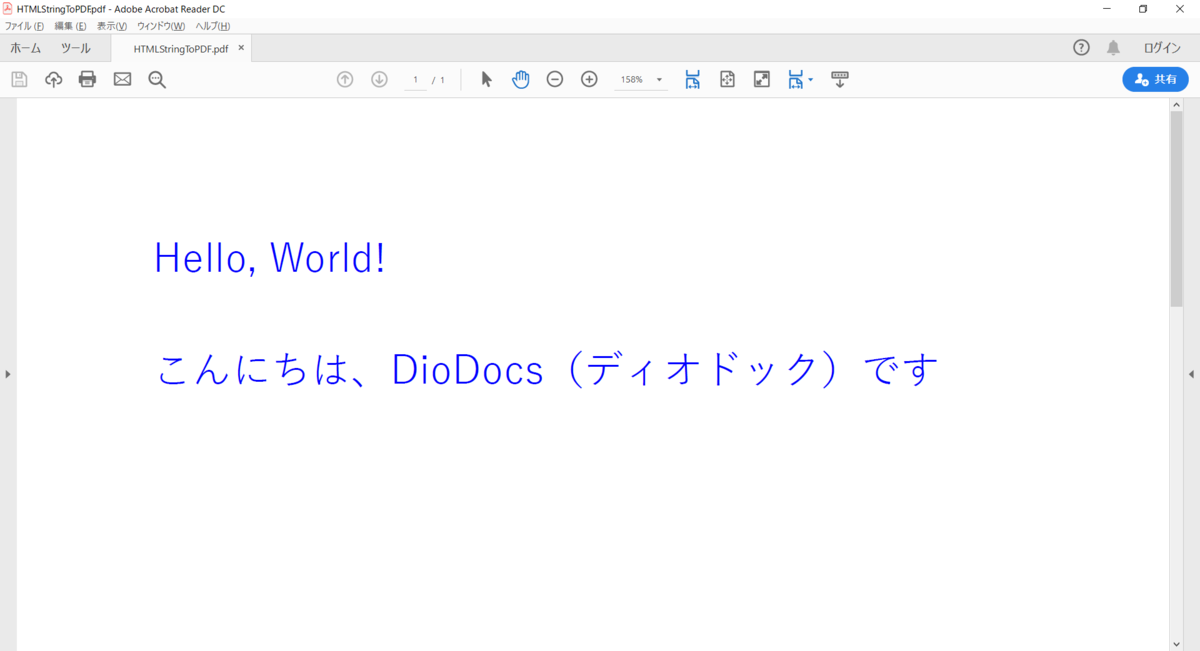1200x651 pixels.
Task: Switch to the ホーム tab
Action: pyautogui.click(x=26, y=48)
